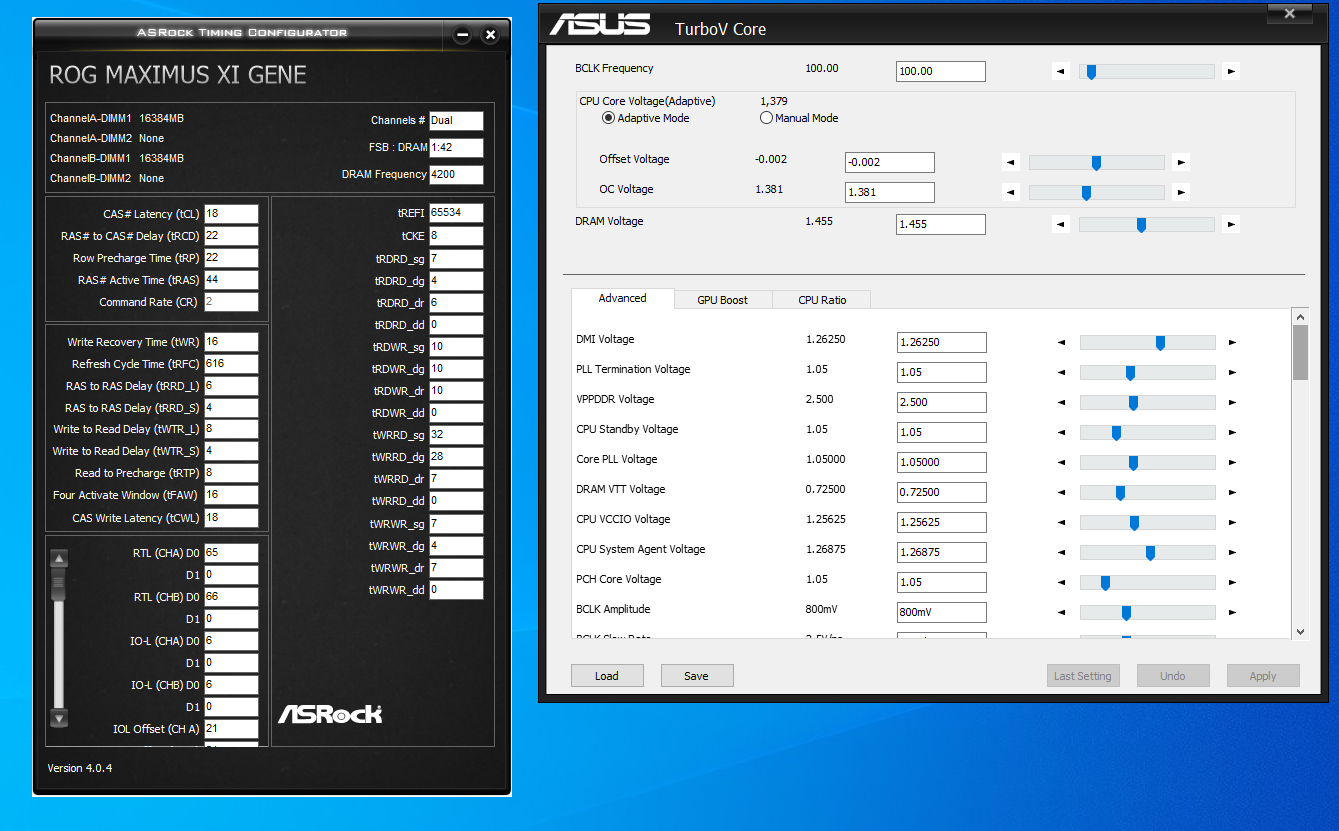1339x831 pixels.
Task: Click RTL panel scroll down arrow
Action: tap(59, 718)
